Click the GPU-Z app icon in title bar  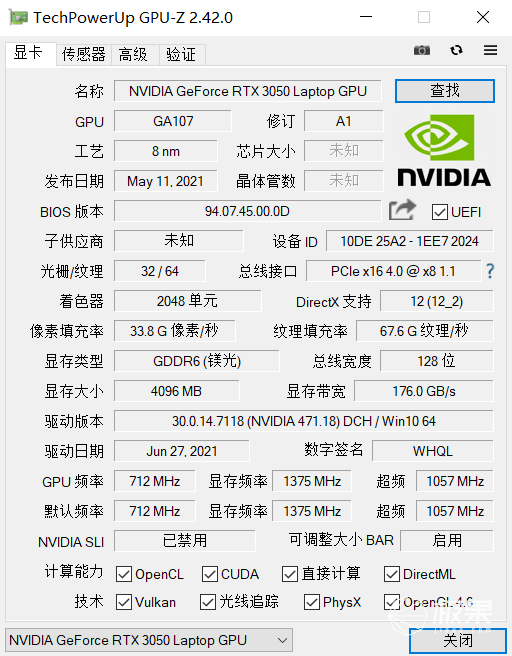tap(18, 17)
